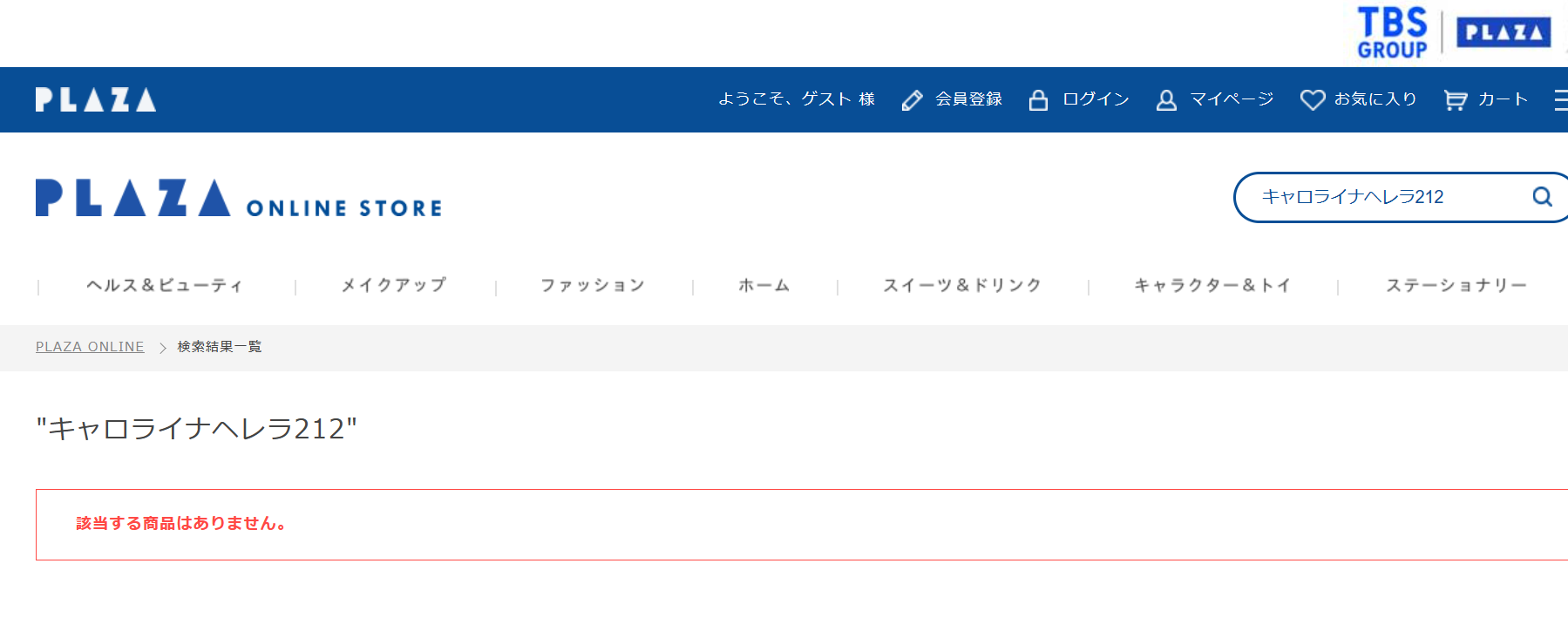Select the ファッション category
The width and height of the screenshot is (1568, 618).
tap(592, 284)
